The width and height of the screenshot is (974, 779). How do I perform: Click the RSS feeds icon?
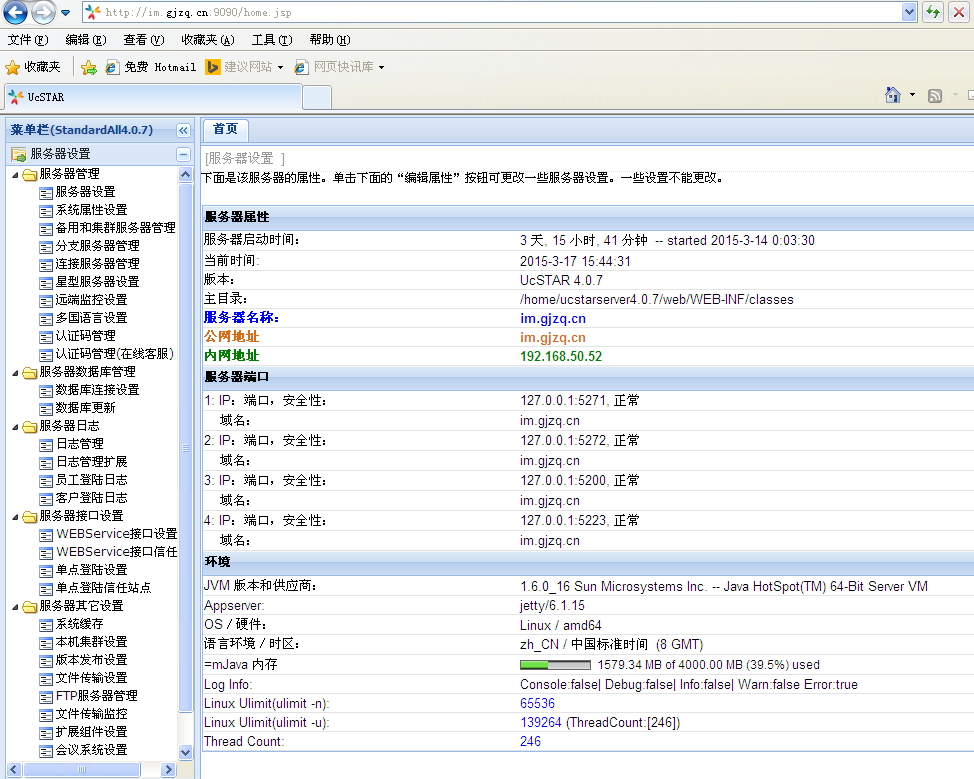(x=935, y=96)
